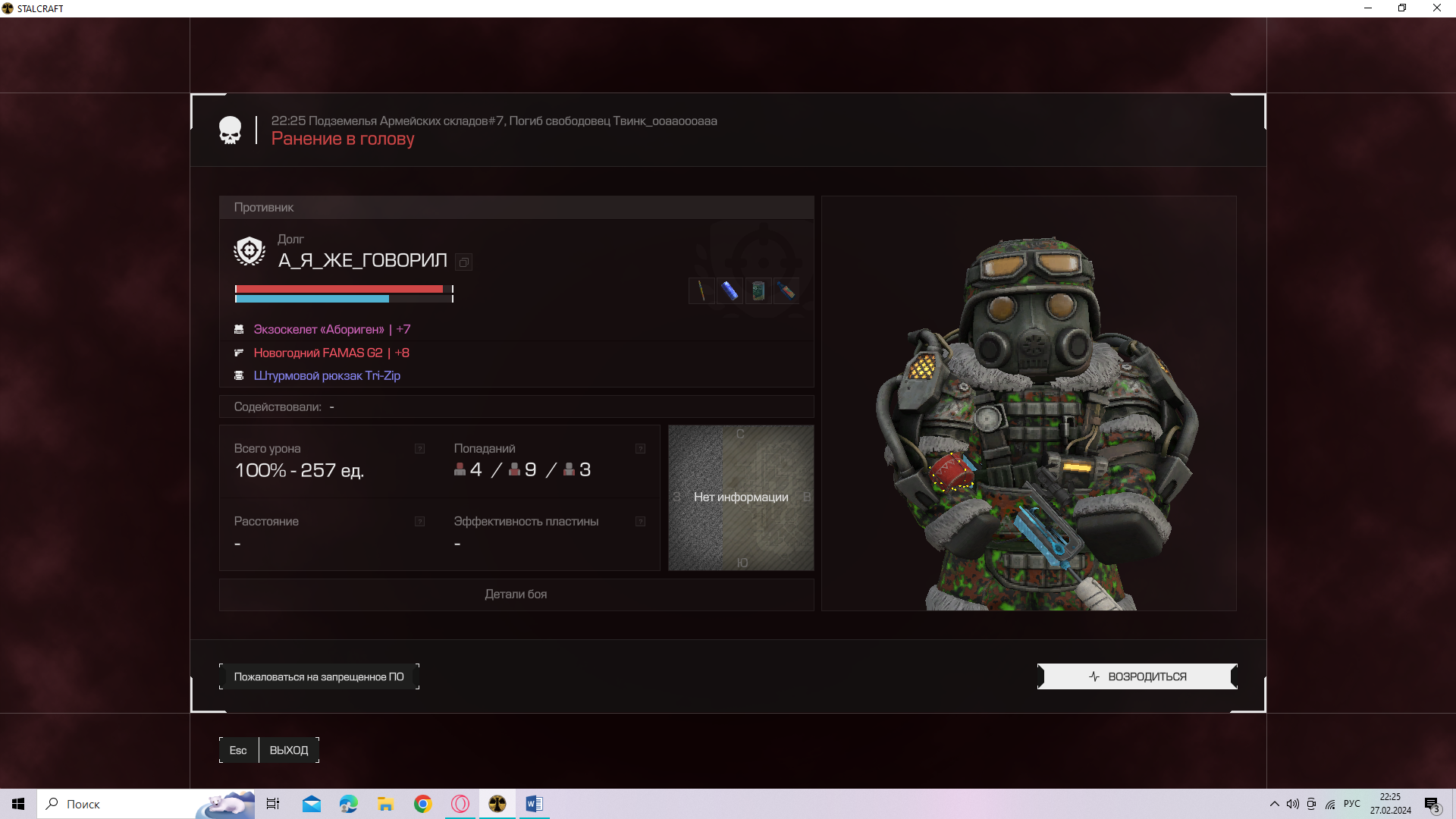
Task: Show hidden system tray icons
Action: tap(1274, 804)
